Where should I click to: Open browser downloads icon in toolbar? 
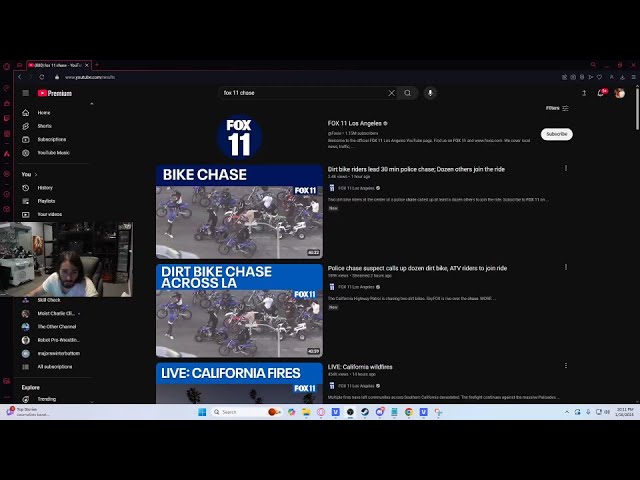click(622, 77)
